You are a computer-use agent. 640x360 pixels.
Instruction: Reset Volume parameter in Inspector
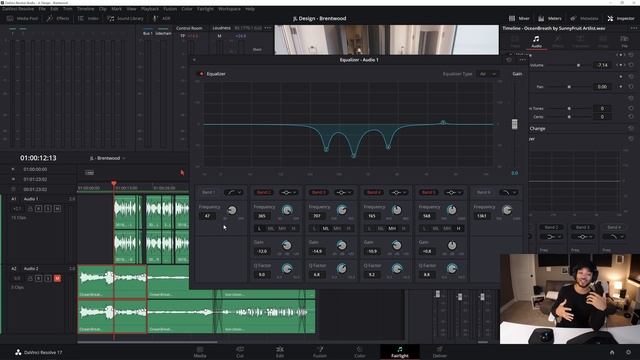(631, 65)
